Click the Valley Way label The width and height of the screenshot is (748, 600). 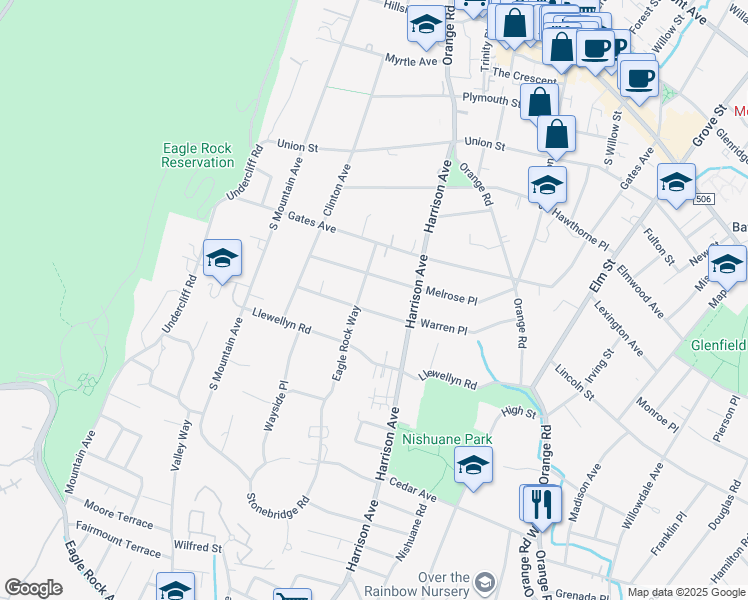coord(181,445)
